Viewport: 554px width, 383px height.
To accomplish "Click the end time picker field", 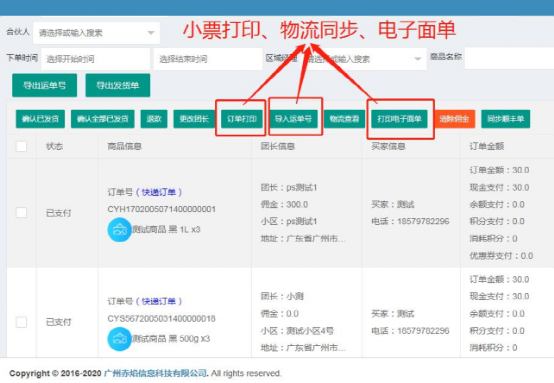I will (208, 59).
